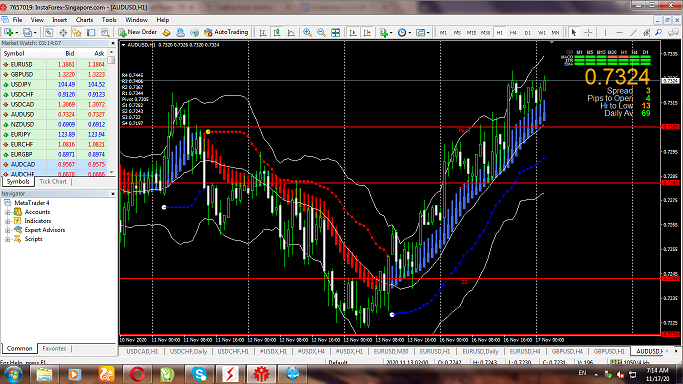Open File Explorer from taskbar
This screenshot has width=683, height=384.
(44, 374)
